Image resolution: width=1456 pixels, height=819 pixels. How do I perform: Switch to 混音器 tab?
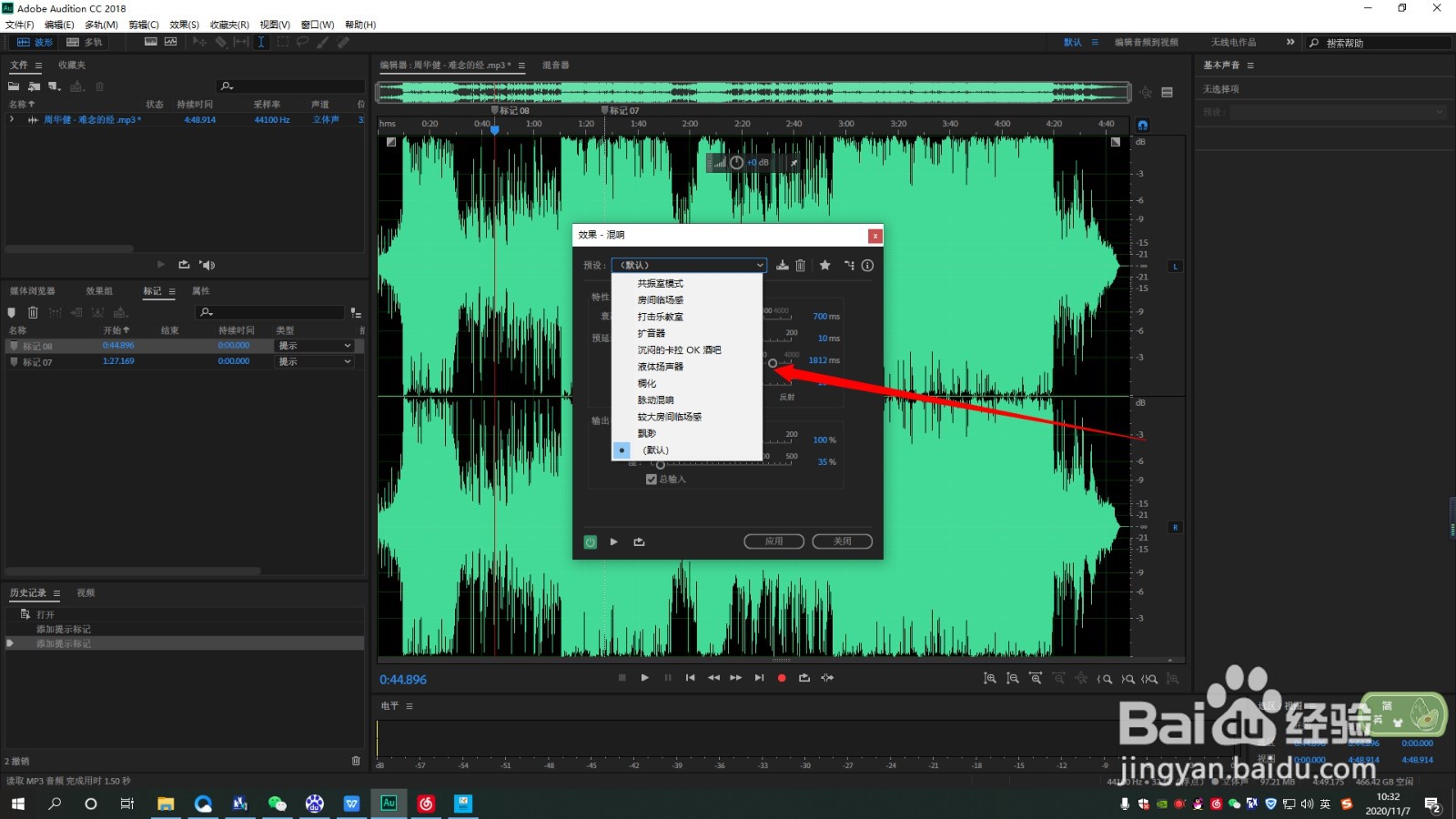(x=555, y=66)
